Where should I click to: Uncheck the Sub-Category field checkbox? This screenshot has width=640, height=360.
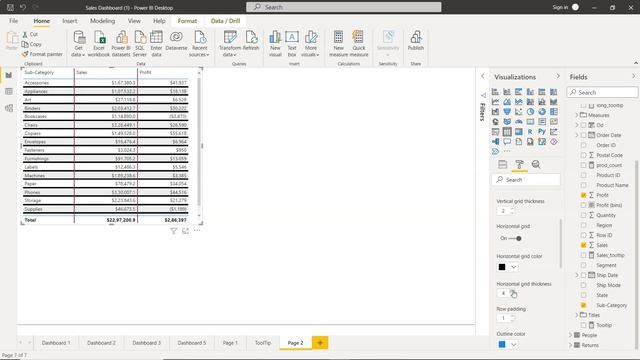[583, 305]
